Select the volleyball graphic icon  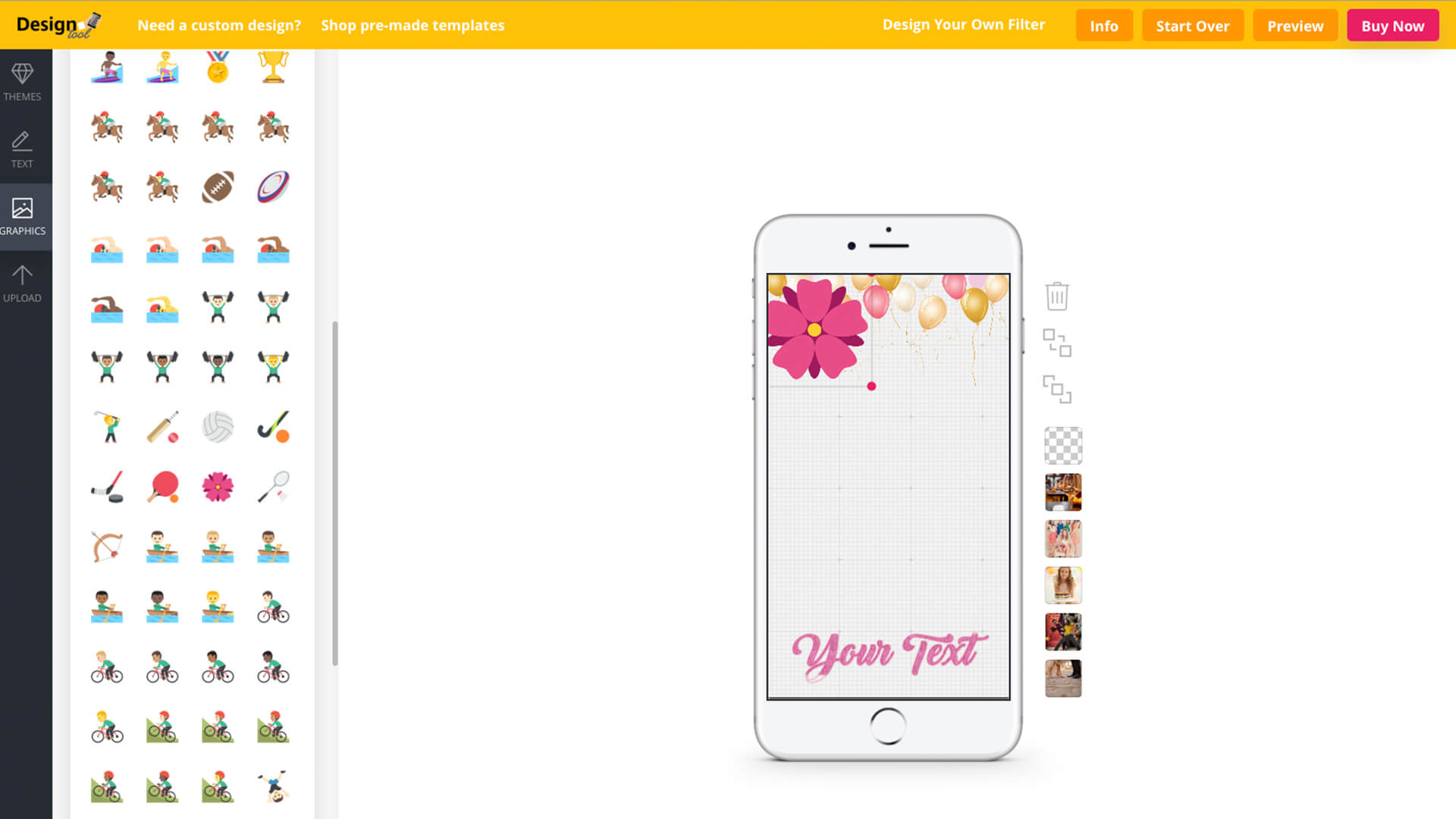pyautogui.click(x=218, y=427)
